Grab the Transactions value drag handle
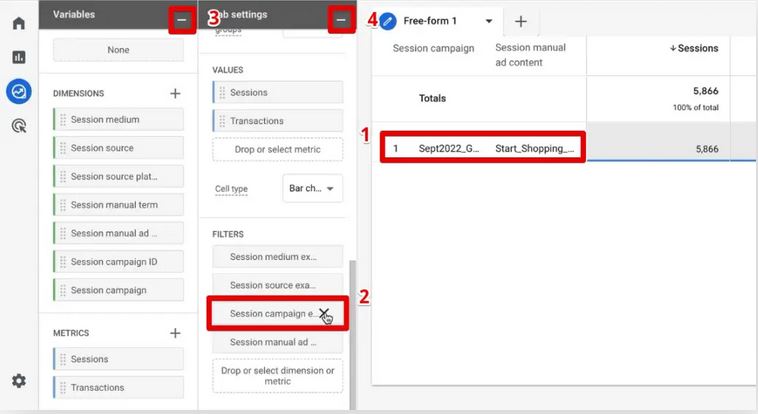 click(222, 121)
